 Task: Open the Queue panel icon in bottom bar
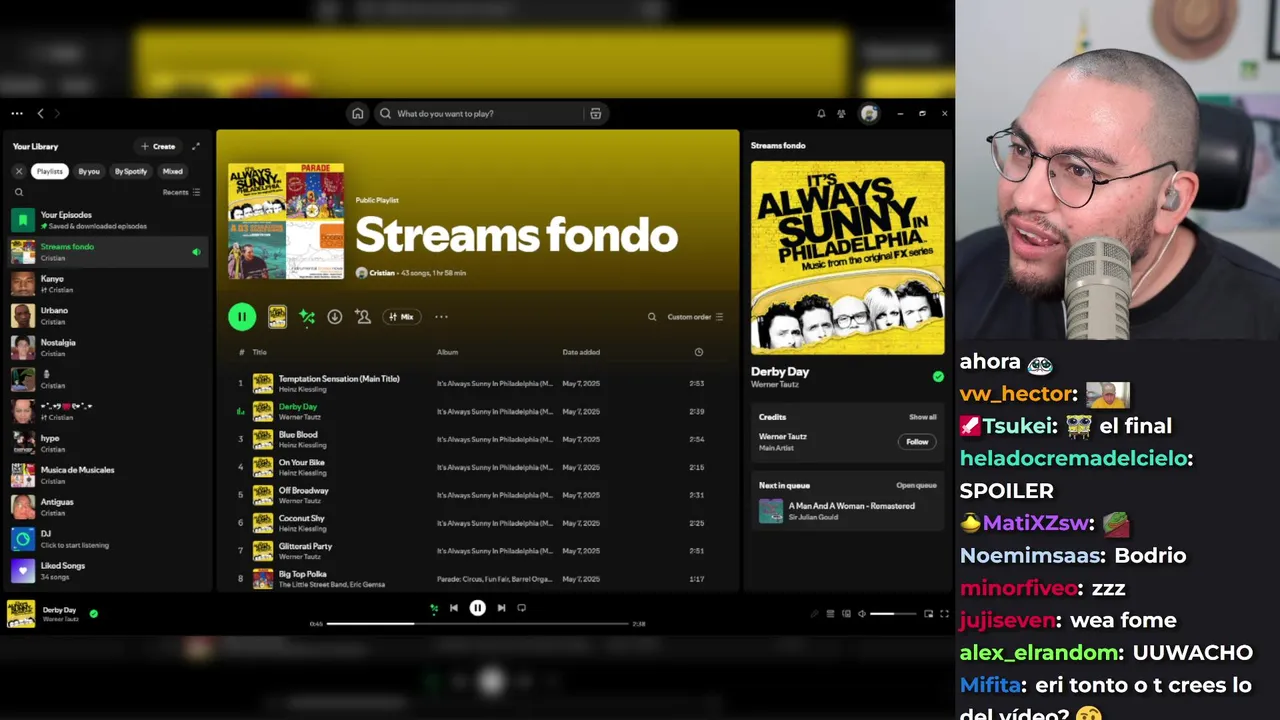point(830,614)
